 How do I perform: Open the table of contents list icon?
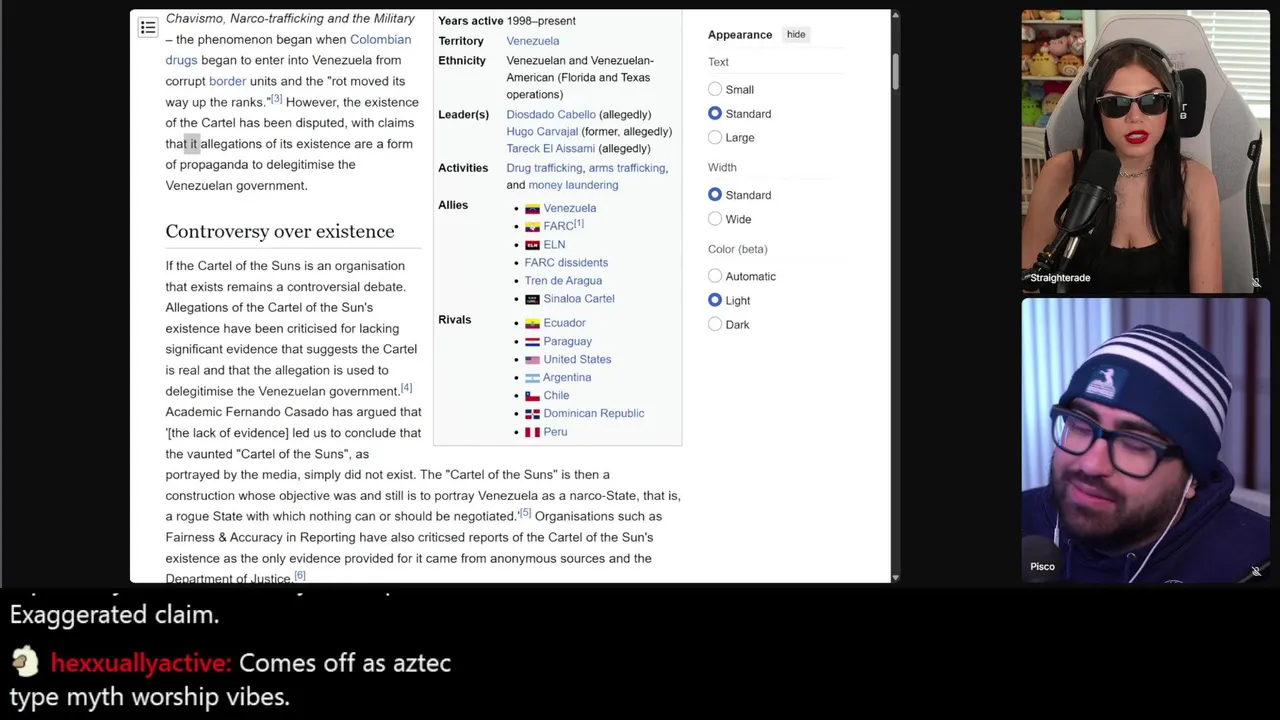(x=148, y=28)
